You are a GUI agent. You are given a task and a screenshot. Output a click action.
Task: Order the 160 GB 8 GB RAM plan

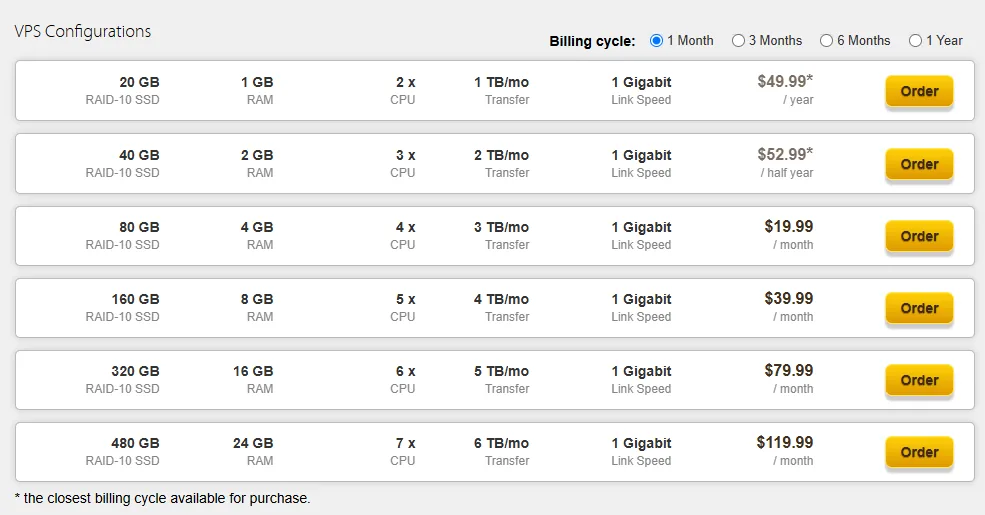click(919, 308)
